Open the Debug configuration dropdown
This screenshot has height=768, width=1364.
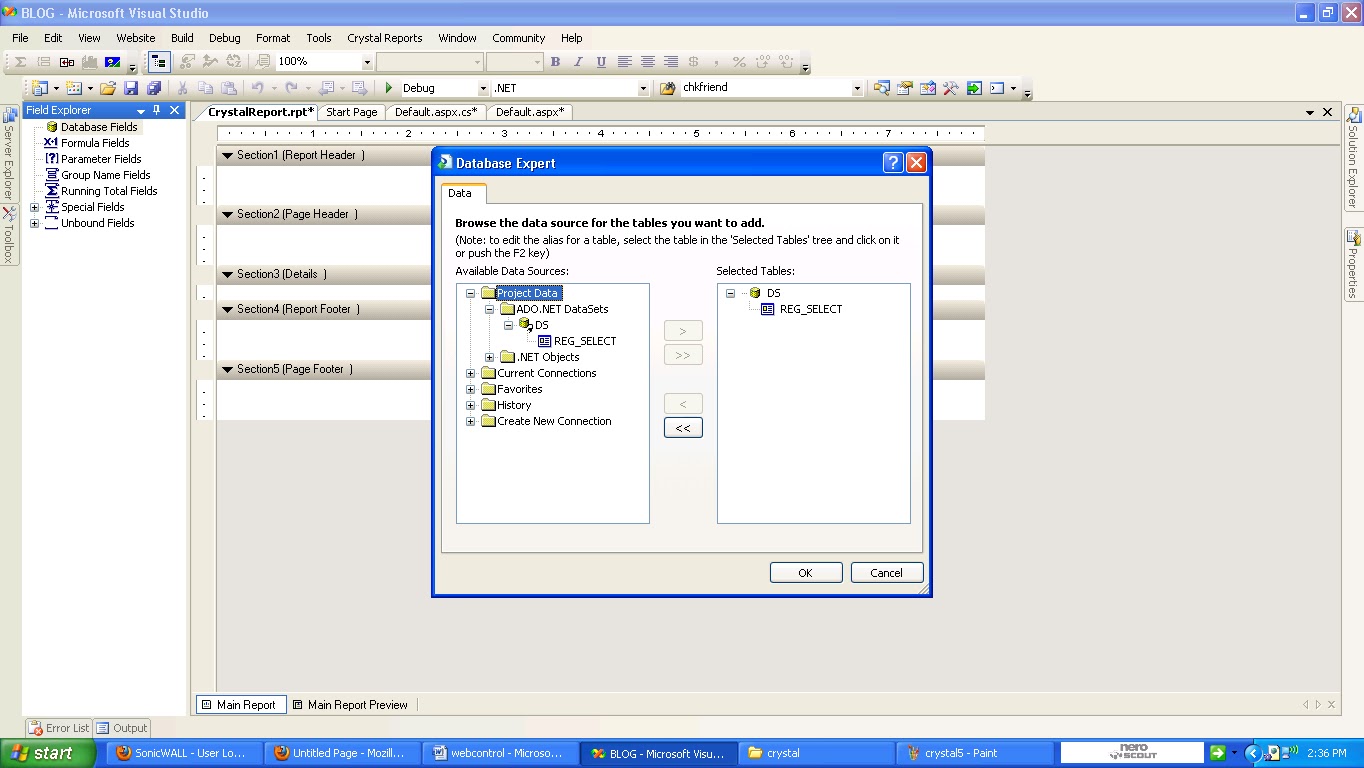coord(484,88)
